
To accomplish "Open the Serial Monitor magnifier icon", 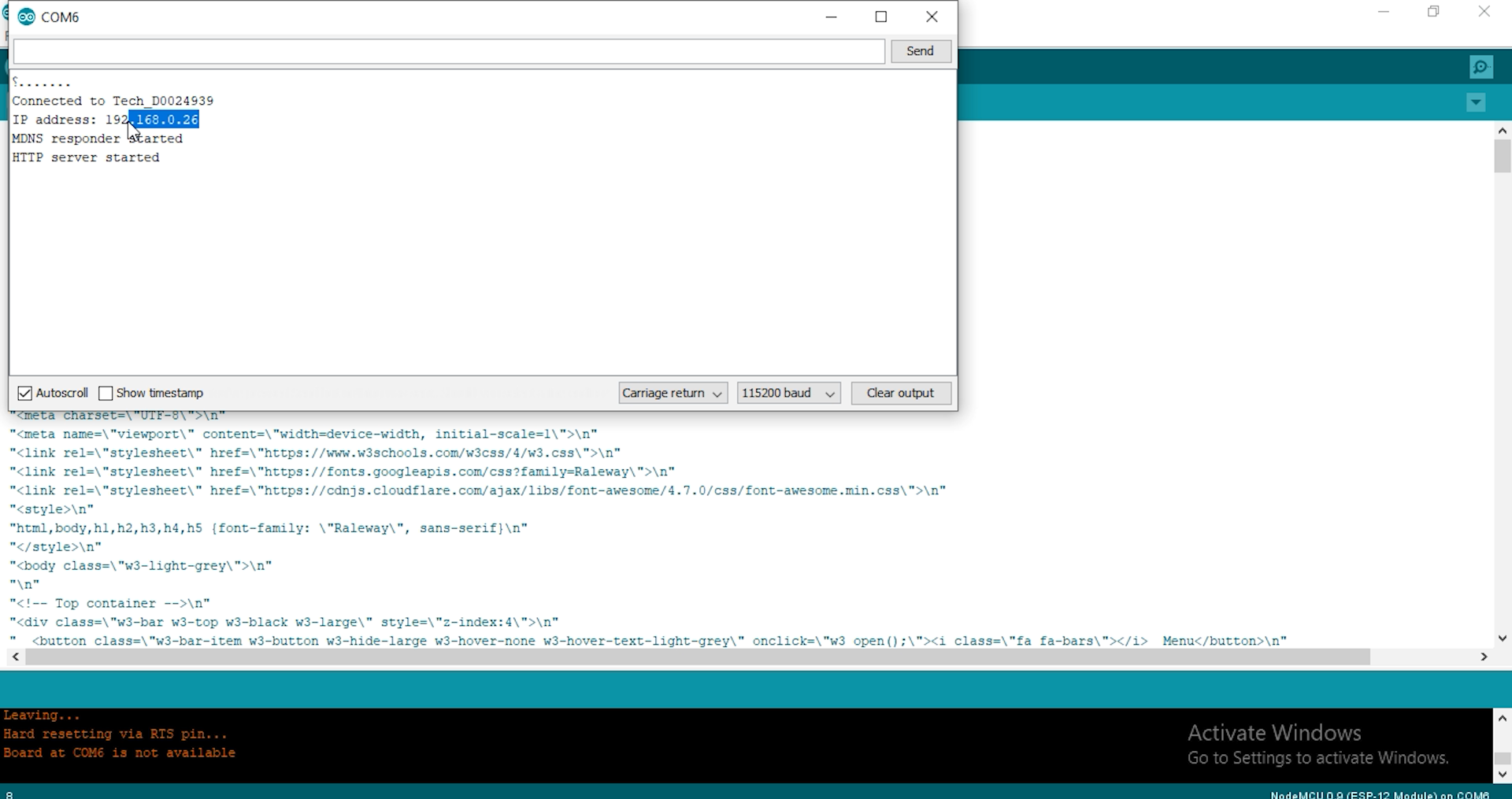I will pyautogui.click(x=1480, y=68).
